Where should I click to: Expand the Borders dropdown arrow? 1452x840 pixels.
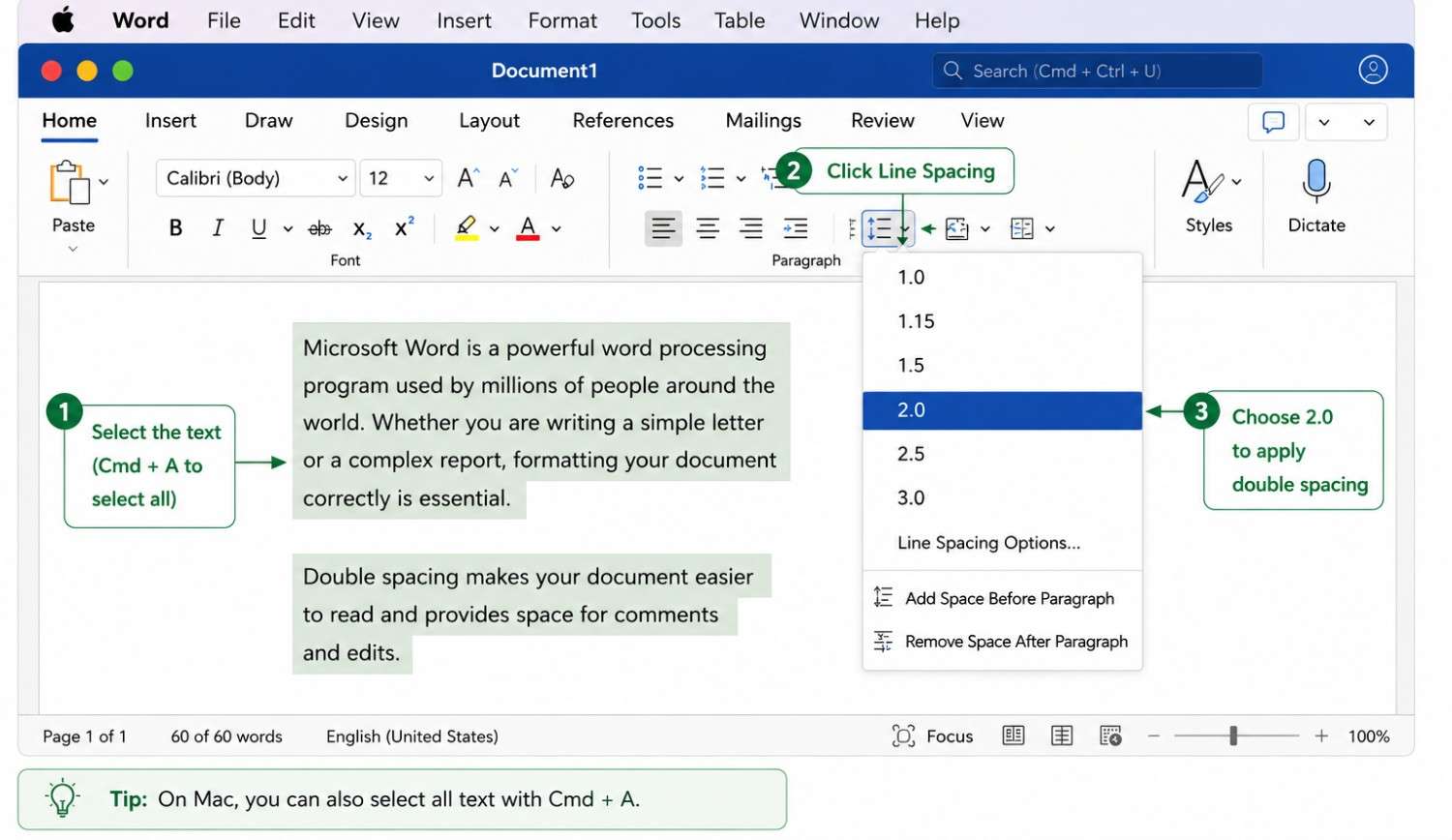coord(1050,229)
